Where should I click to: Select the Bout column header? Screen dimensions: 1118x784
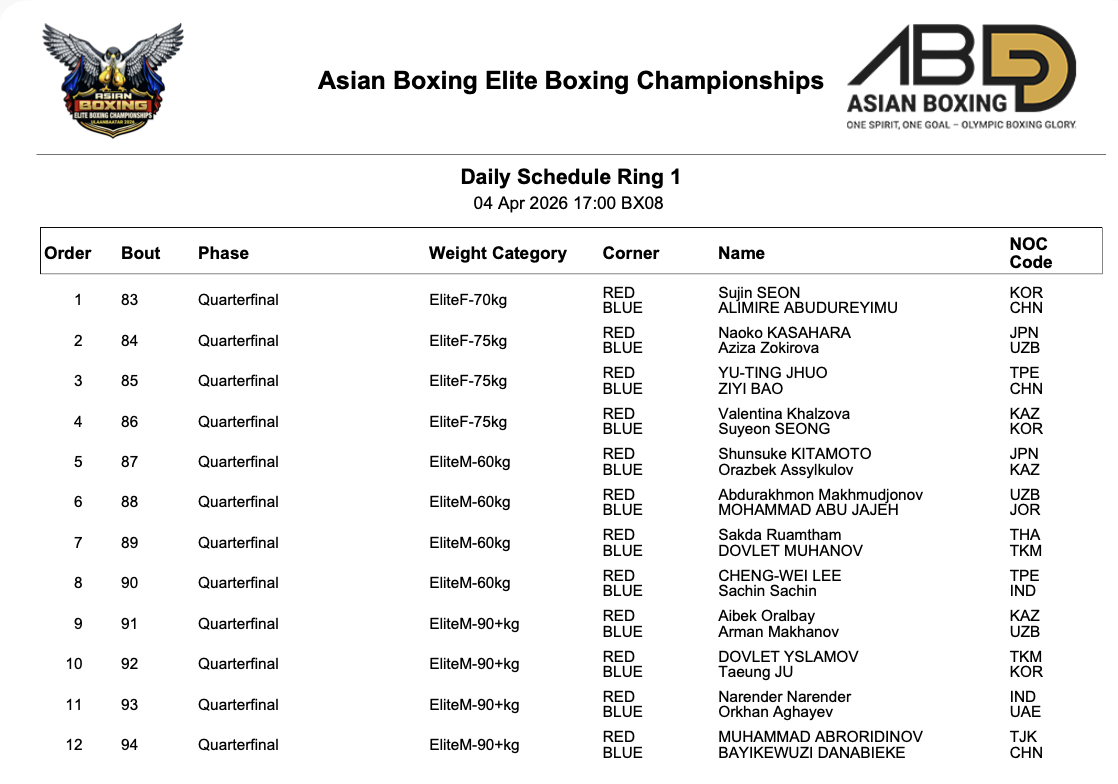click(x=141, y=253)
